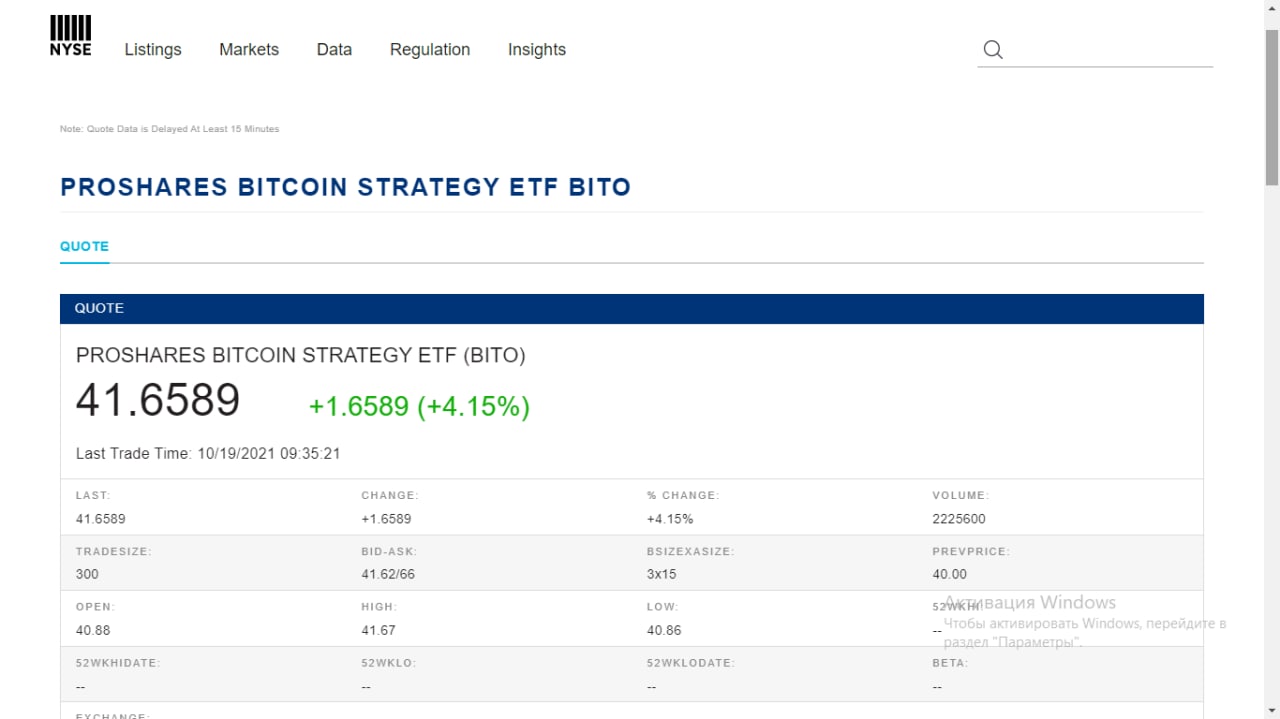Click the open value 40.88

click(x=93, y=630)
